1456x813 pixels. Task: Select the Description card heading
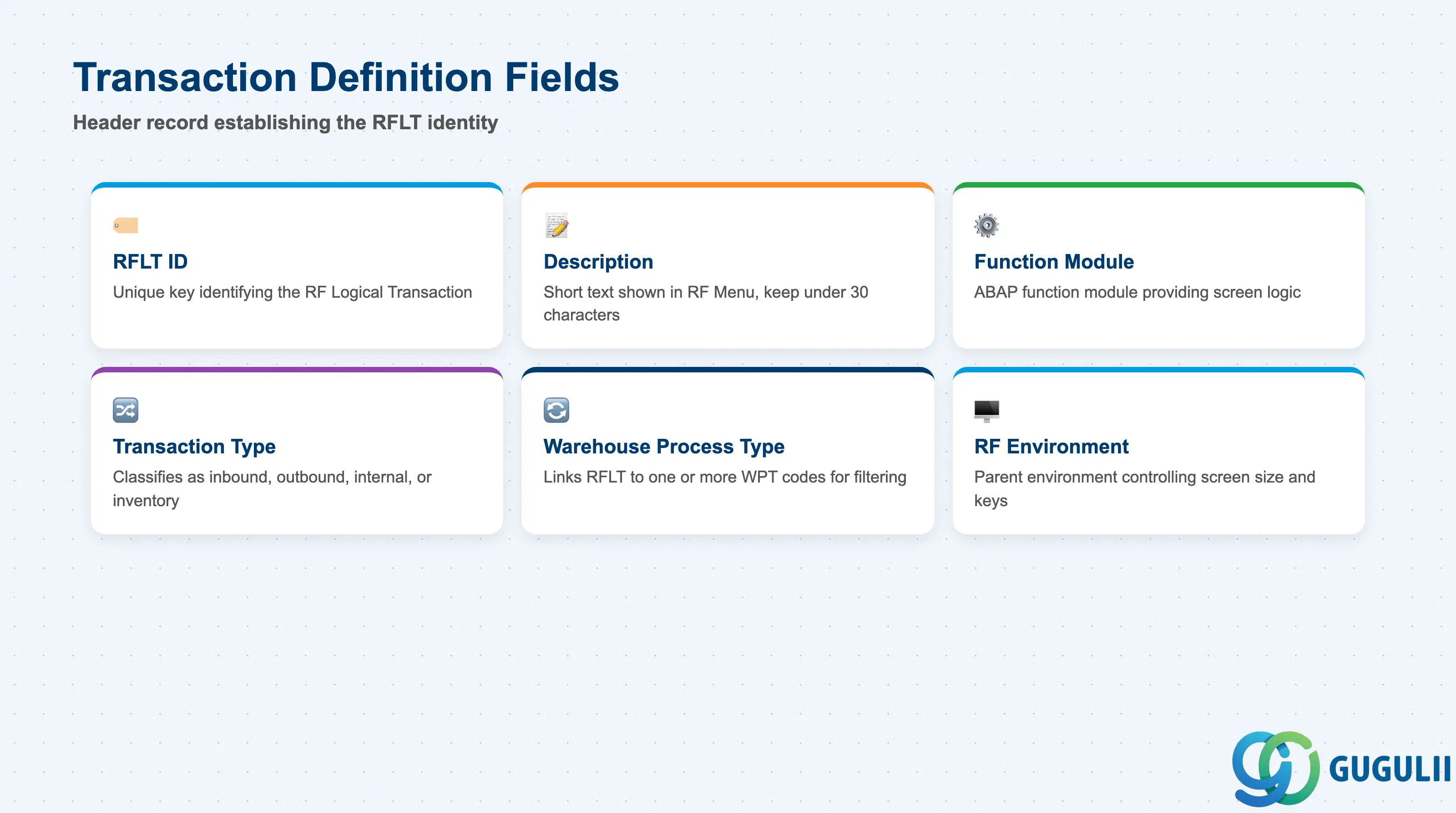coord(598,262)
